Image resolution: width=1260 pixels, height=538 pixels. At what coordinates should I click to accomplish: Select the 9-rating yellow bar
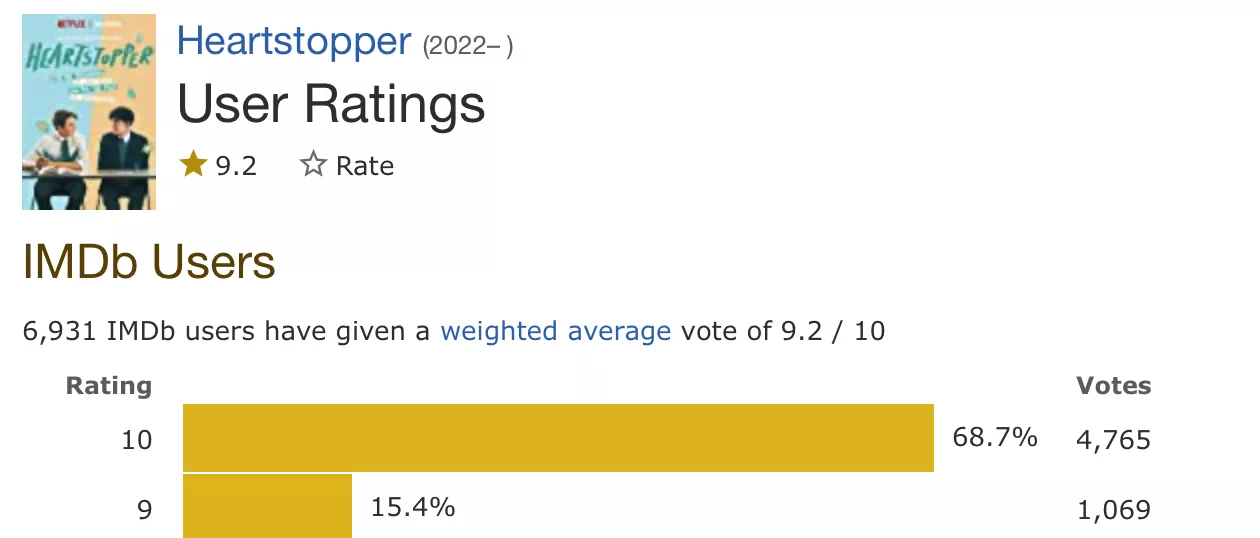267,507
